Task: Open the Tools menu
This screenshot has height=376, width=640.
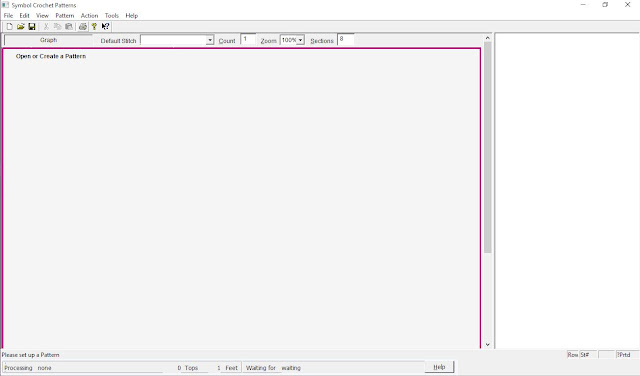Action: click(x=111, y=16)
